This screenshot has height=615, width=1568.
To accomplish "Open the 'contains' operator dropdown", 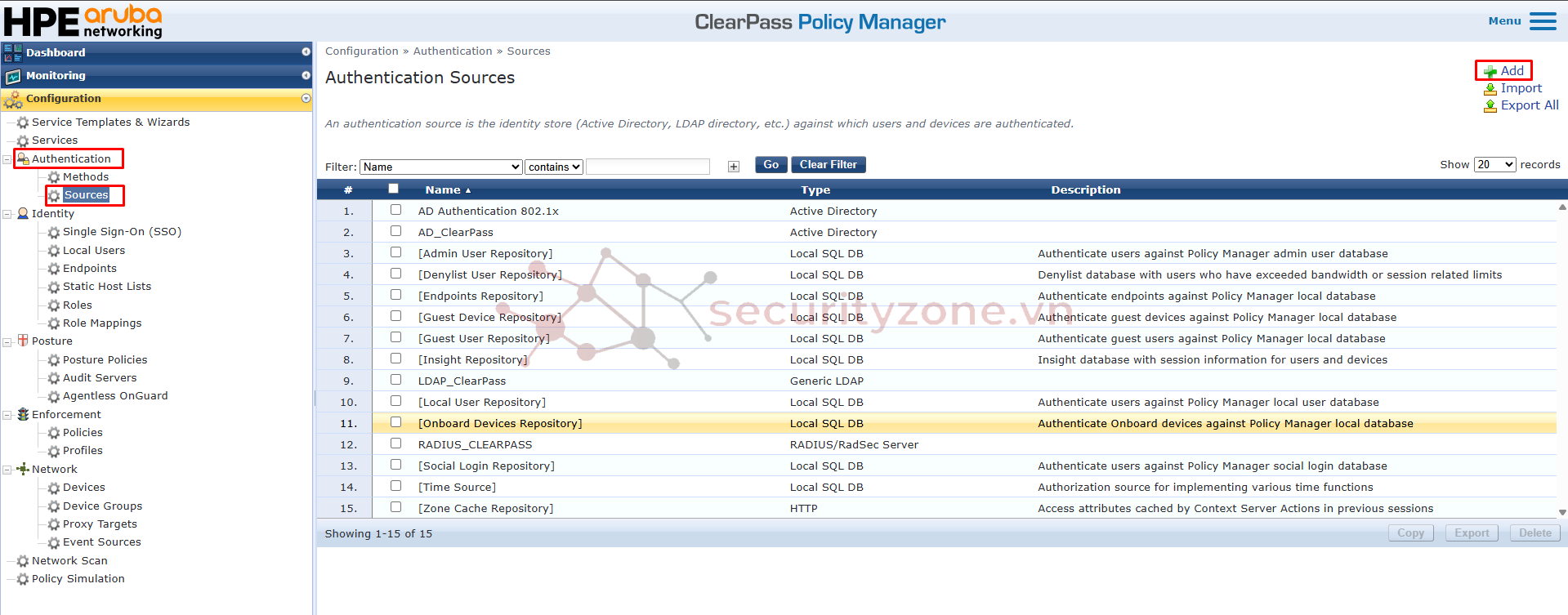I will coord(553,167).
